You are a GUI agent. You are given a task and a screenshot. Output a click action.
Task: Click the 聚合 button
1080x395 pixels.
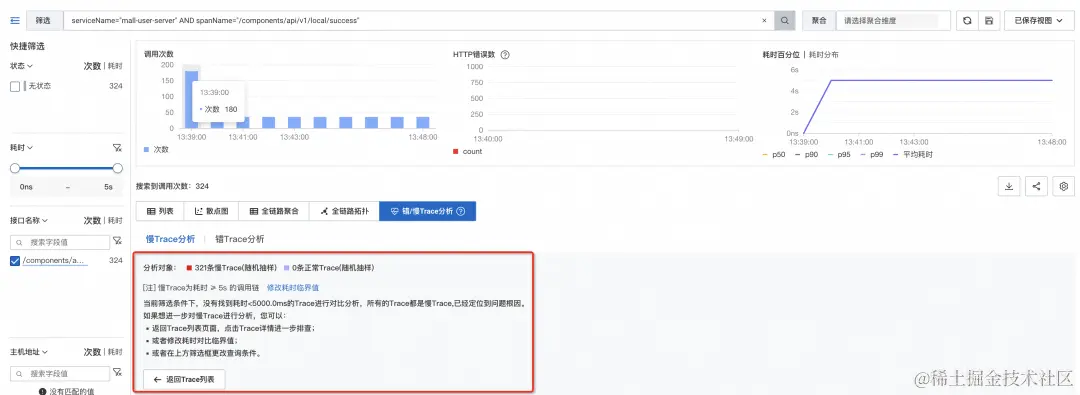pyautogui.click(x=819, y=21)
